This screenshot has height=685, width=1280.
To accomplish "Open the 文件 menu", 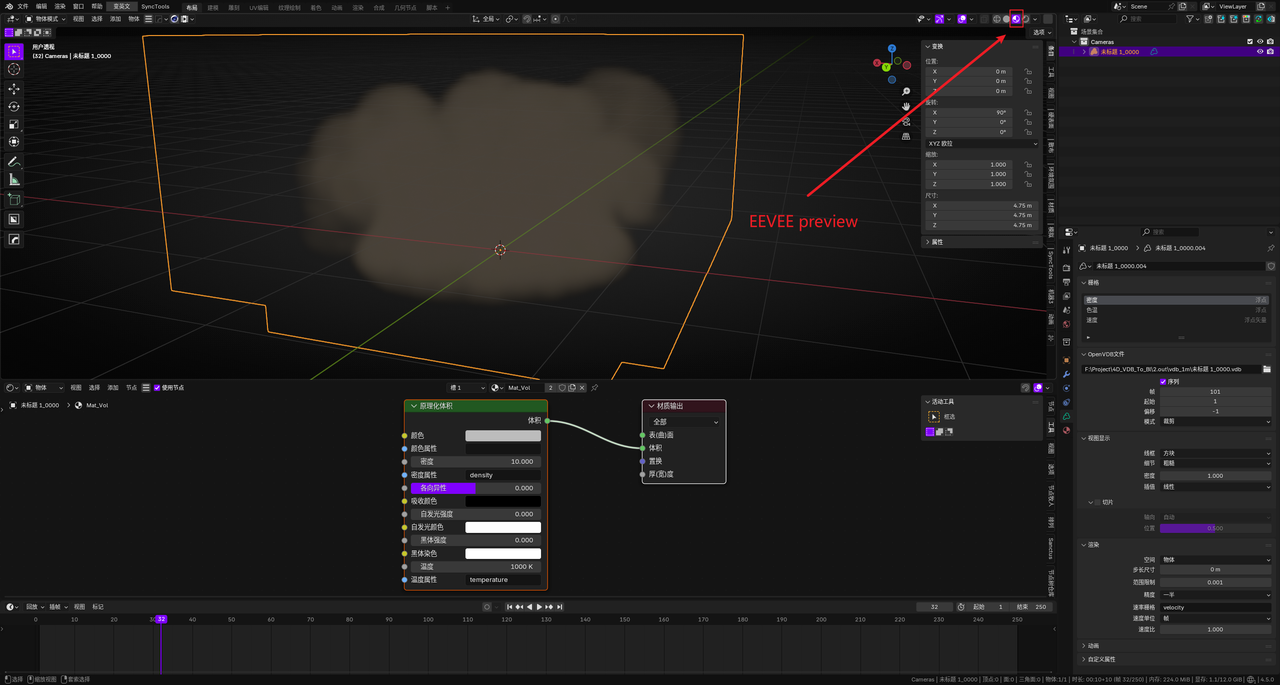I will point(23,6).
